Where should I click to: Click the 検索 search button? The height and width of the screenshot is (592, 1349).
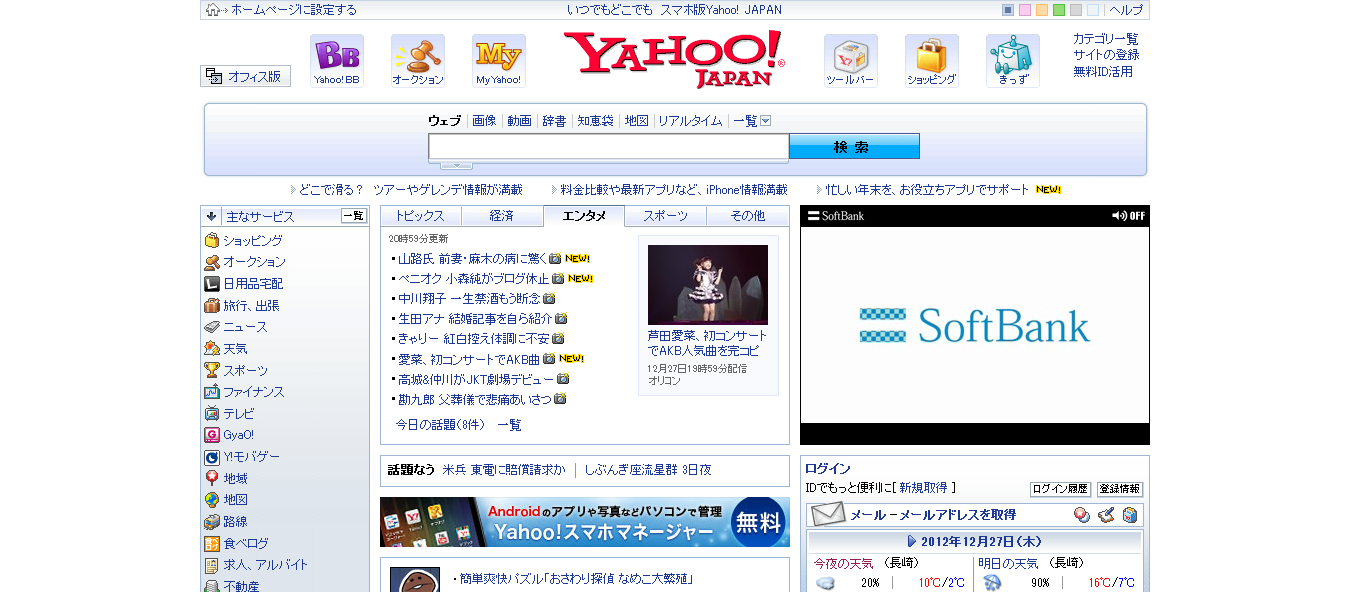point(854,147)
